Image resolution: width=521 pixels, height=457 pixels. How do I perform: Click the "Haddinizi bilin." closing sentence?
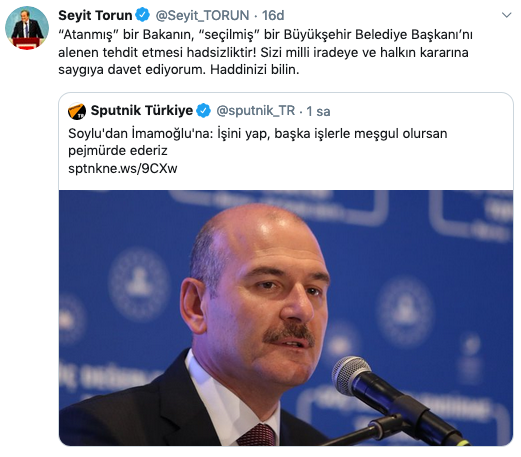pos(255,70)
